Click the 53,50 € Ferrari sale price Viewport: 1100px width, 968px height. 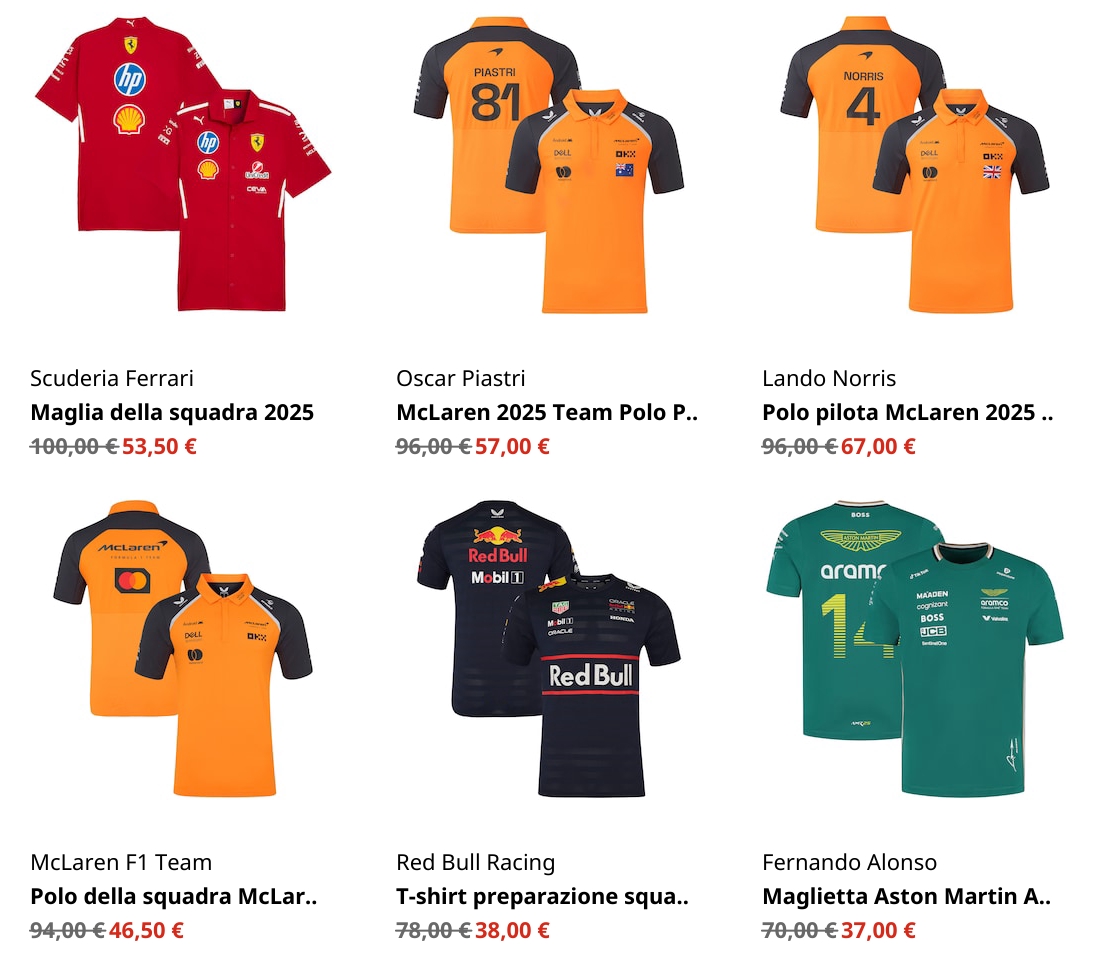point(159,446)
